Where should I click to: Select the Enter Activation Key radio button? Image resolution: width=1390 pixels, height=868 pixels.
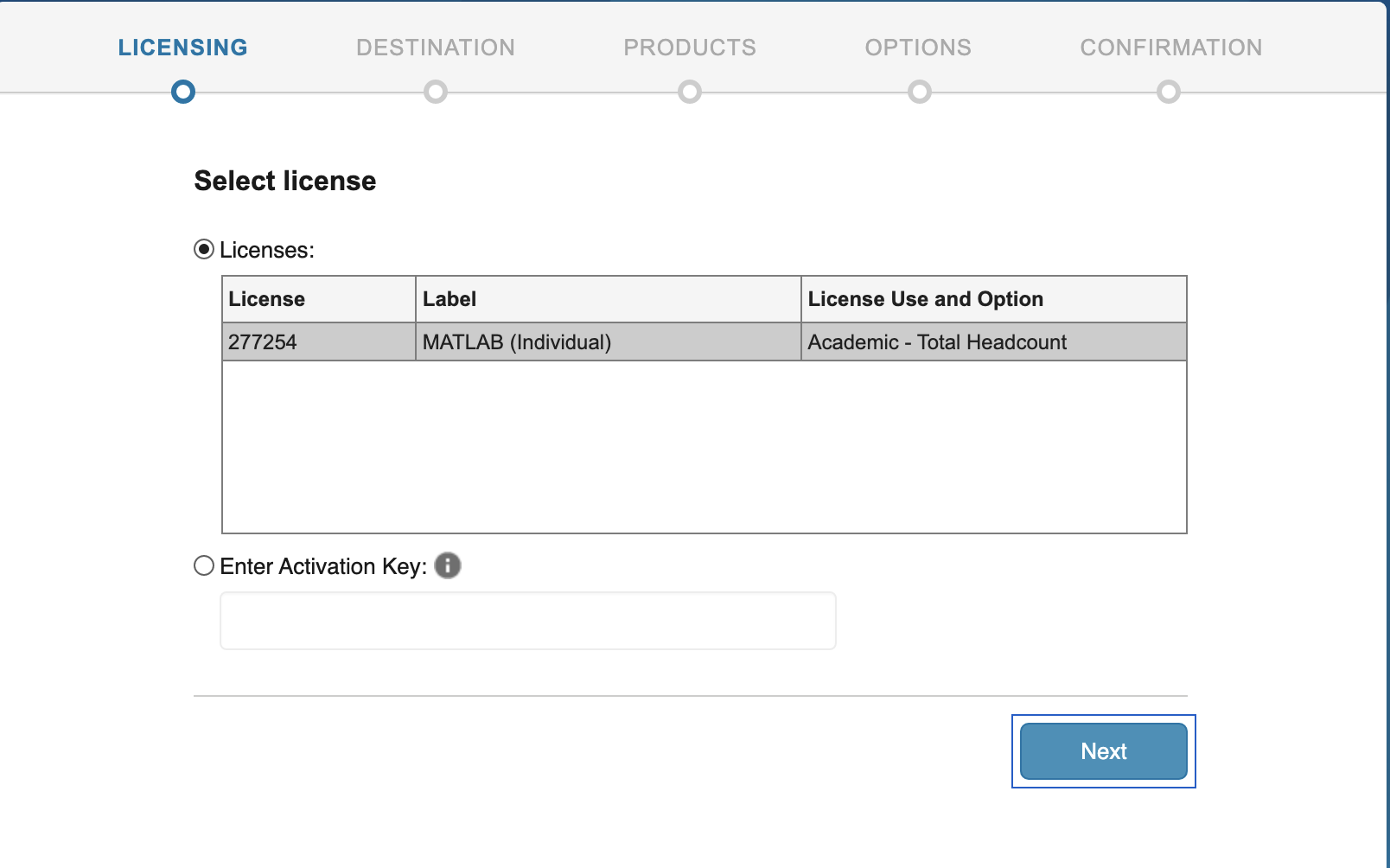pos(204,565)
